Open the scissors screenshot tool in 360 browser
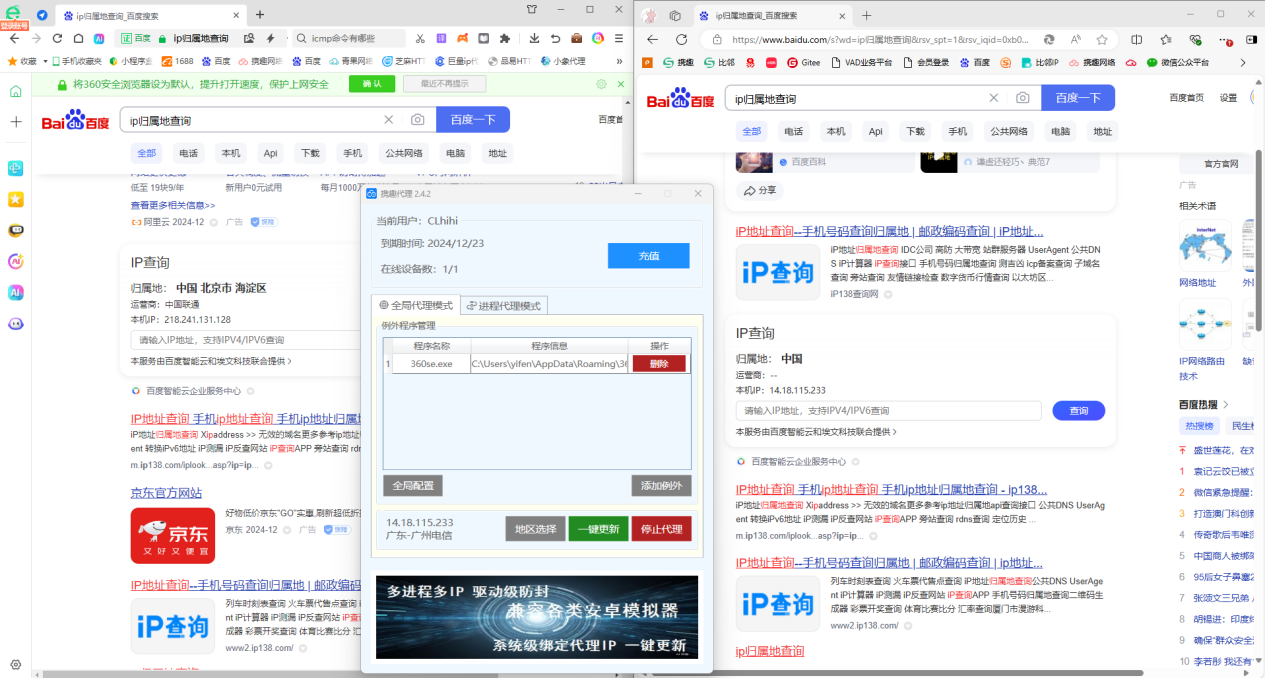1265x678 pixels. click(420, 38)
